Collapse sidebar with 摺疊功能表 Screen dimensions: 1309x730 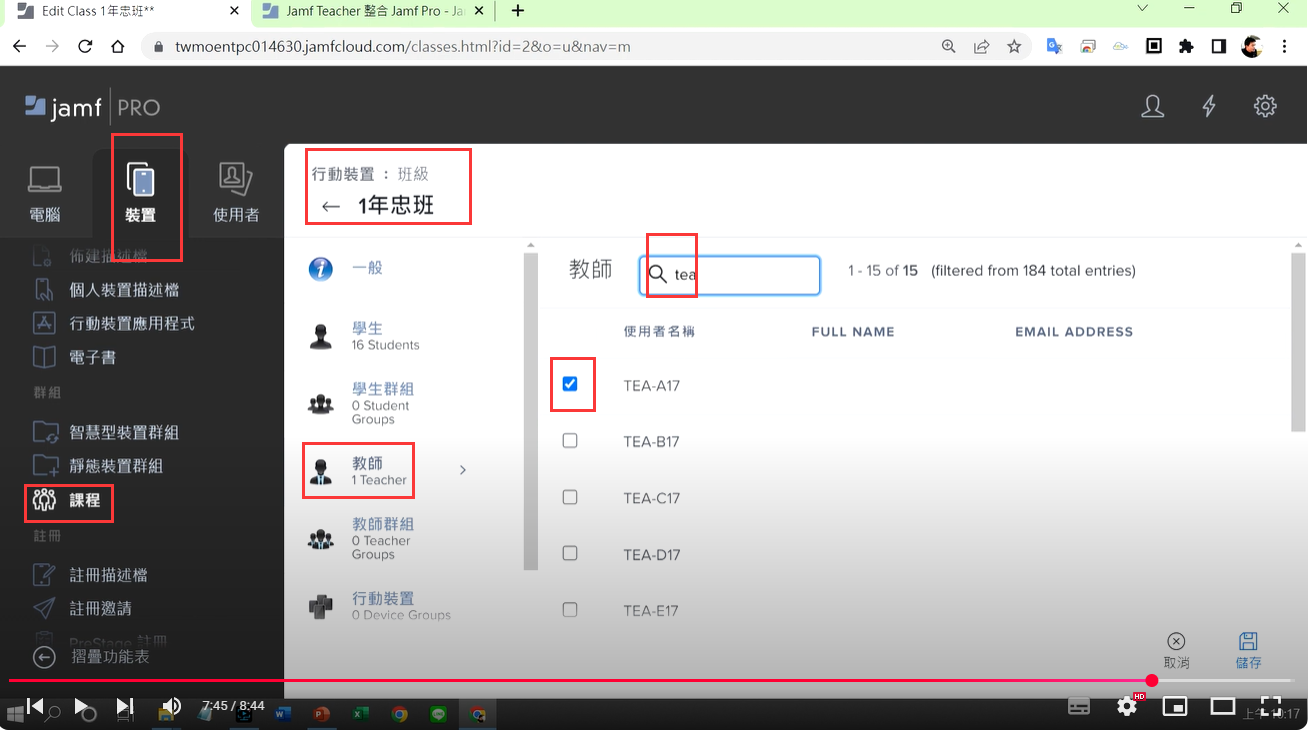point(92,657)
